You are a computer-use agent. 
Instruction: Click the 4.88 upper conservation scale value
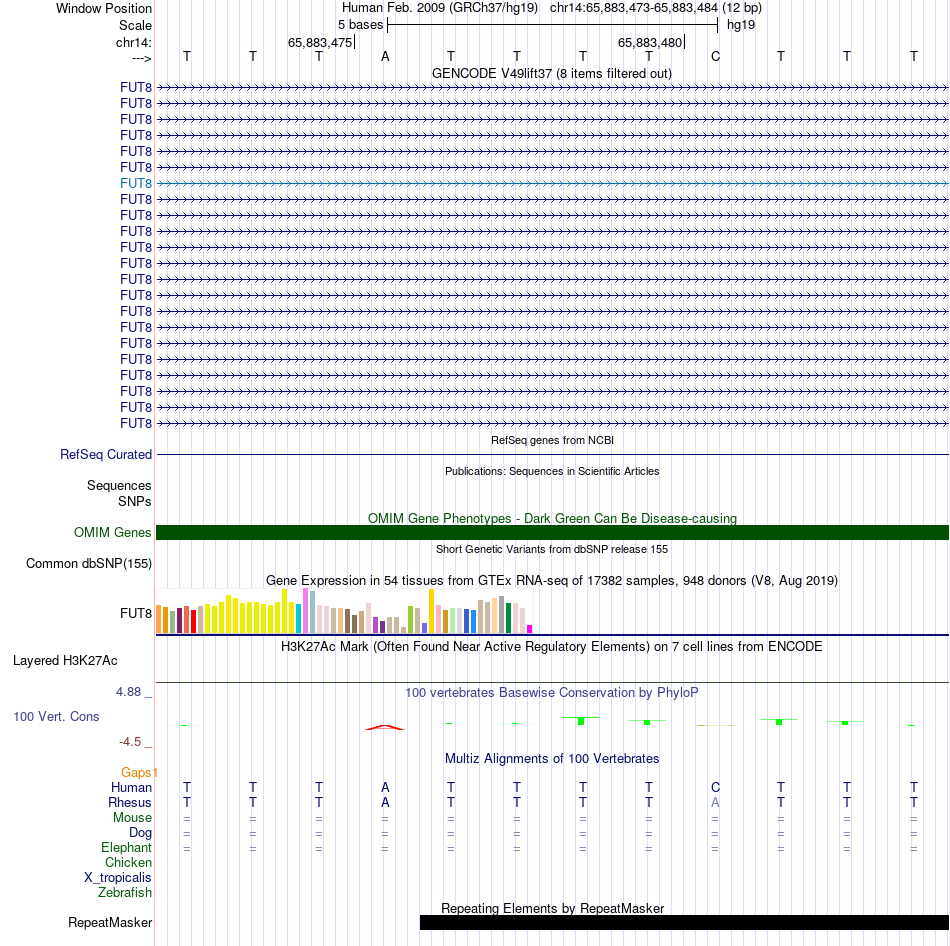tap(128, 691)
